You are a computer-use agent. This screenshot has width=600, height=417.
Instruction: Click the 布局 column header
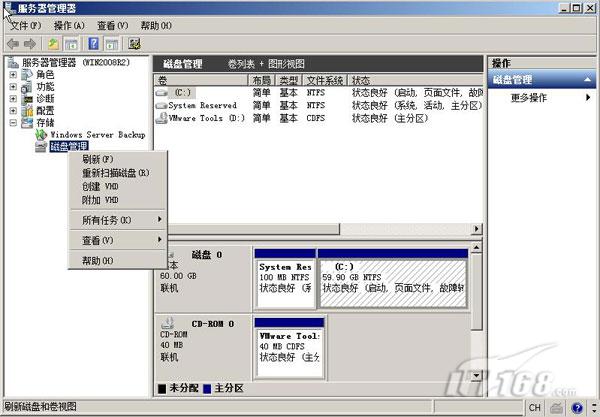coord(262,80)
